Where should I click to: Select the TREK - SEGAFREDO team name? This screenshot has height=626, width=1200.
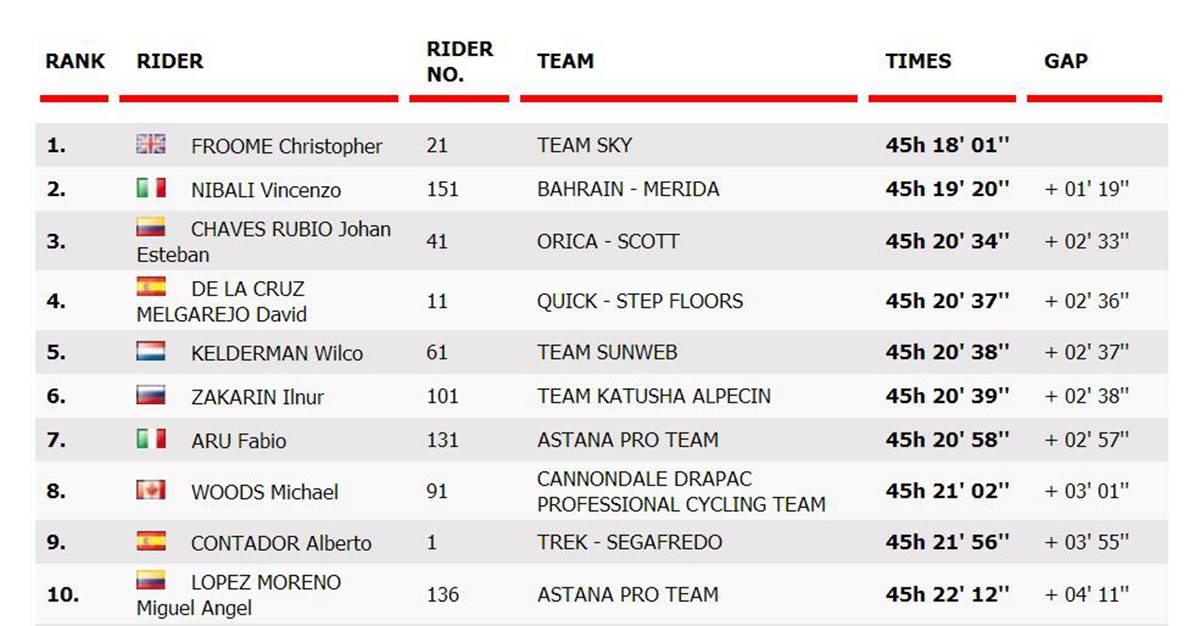[629, 543]
